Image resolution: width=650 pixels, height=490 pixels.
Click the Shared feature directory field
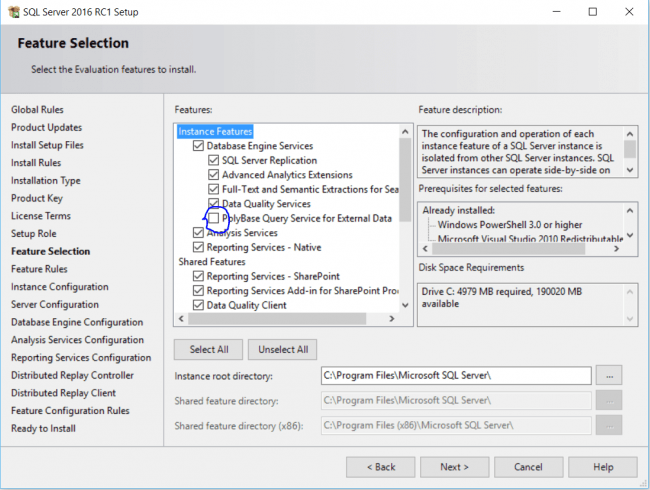[456, 400]
